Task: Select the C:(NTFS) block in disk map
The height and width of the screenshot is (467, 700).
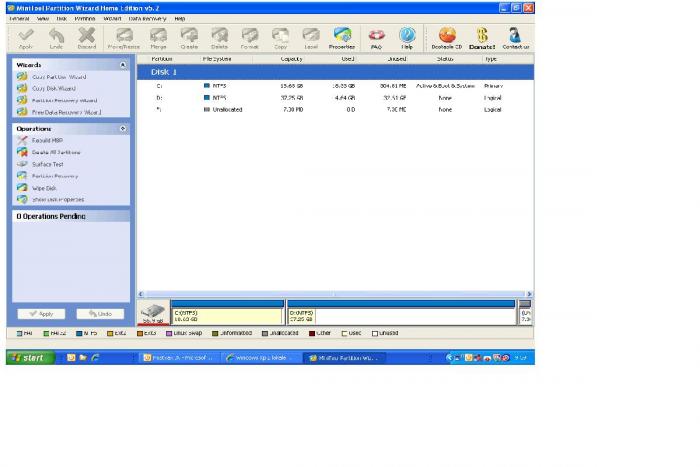Action: click(227, 313)
